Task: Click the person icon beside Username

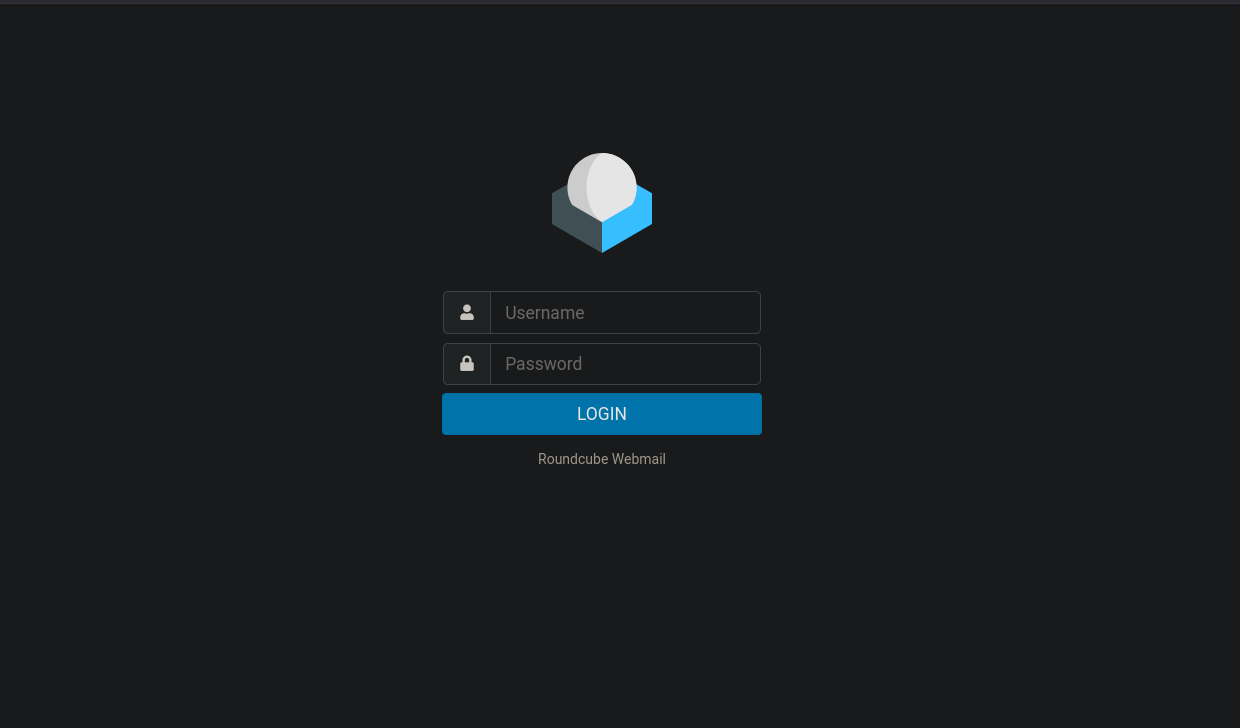Action: point(467,312)
